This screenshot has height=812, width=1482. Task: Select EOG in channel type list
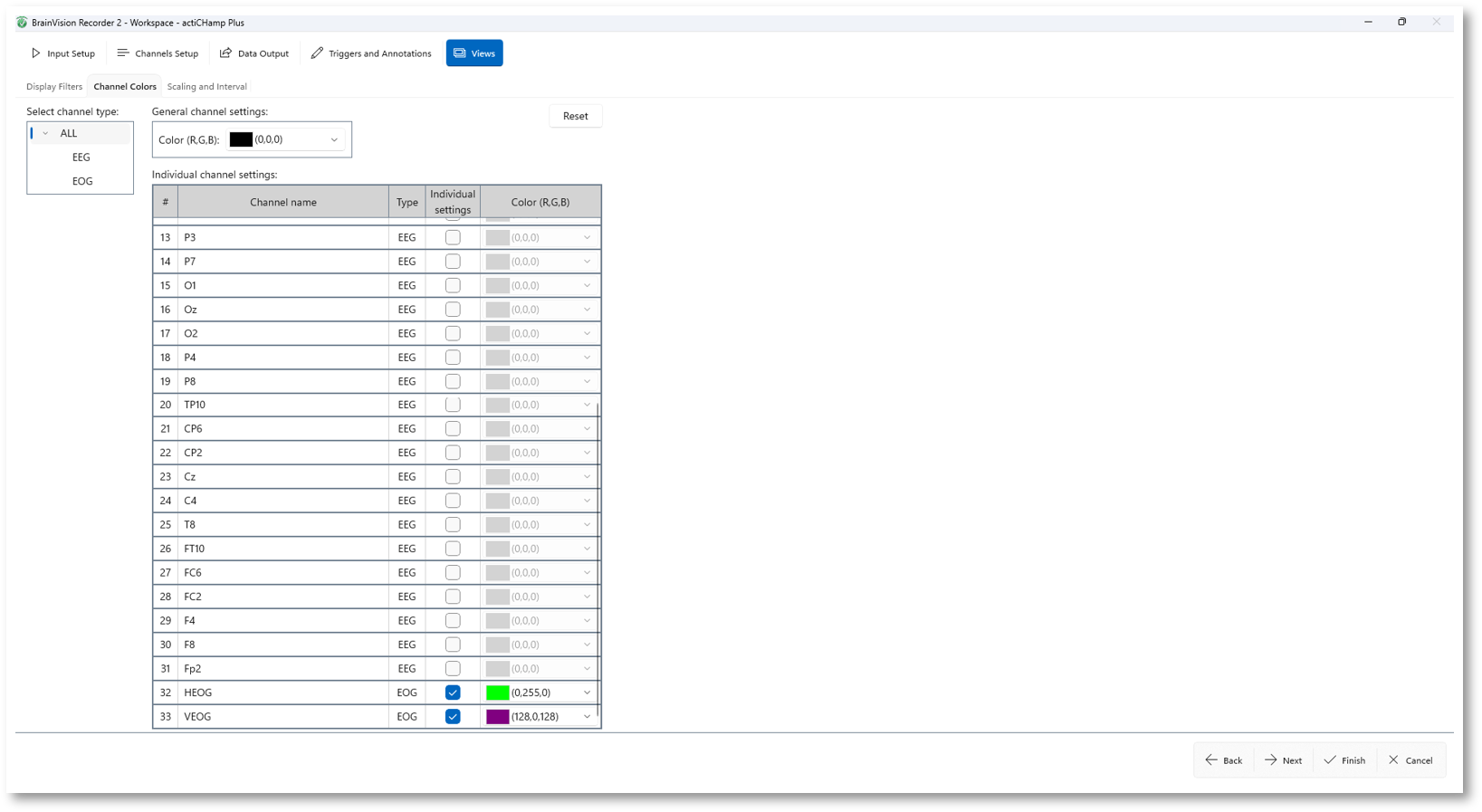[x=82, y=182]
